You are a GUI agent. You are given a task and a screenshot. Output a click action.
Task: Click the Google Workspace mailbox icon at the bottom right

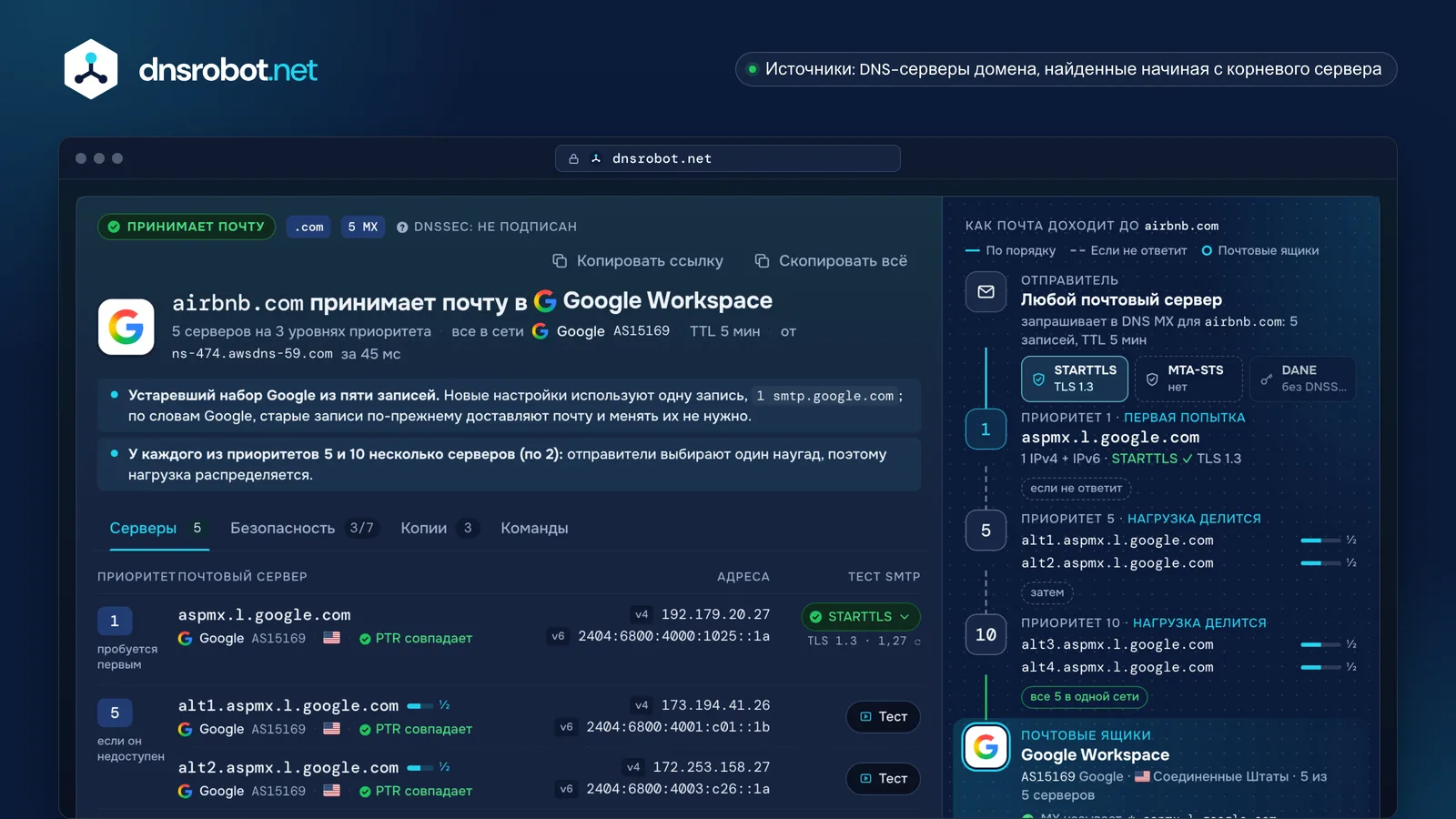click(x=986, y=747)
